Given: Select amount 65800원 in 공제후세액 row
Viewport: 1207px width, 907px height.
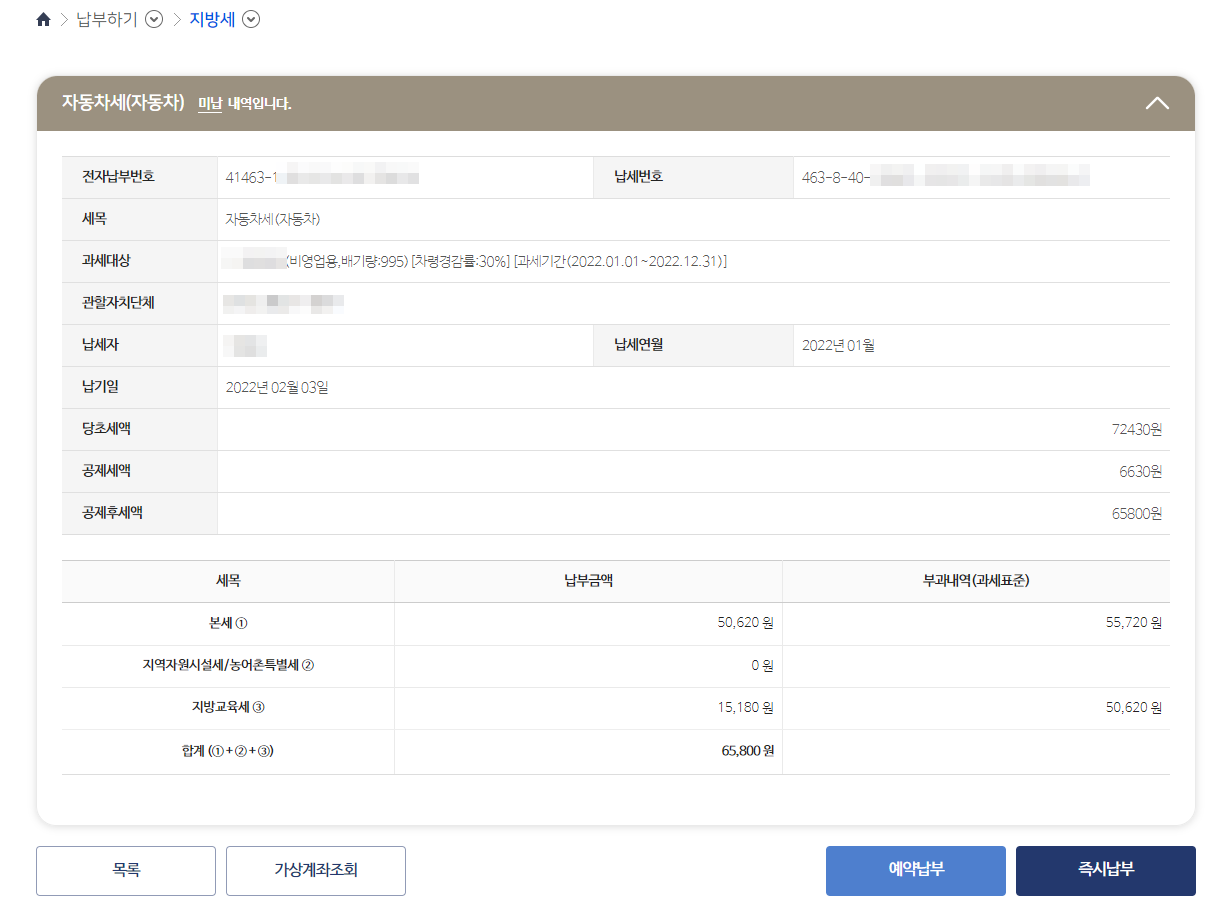Looking at the screenshot, I should (x=1137, y=514).
